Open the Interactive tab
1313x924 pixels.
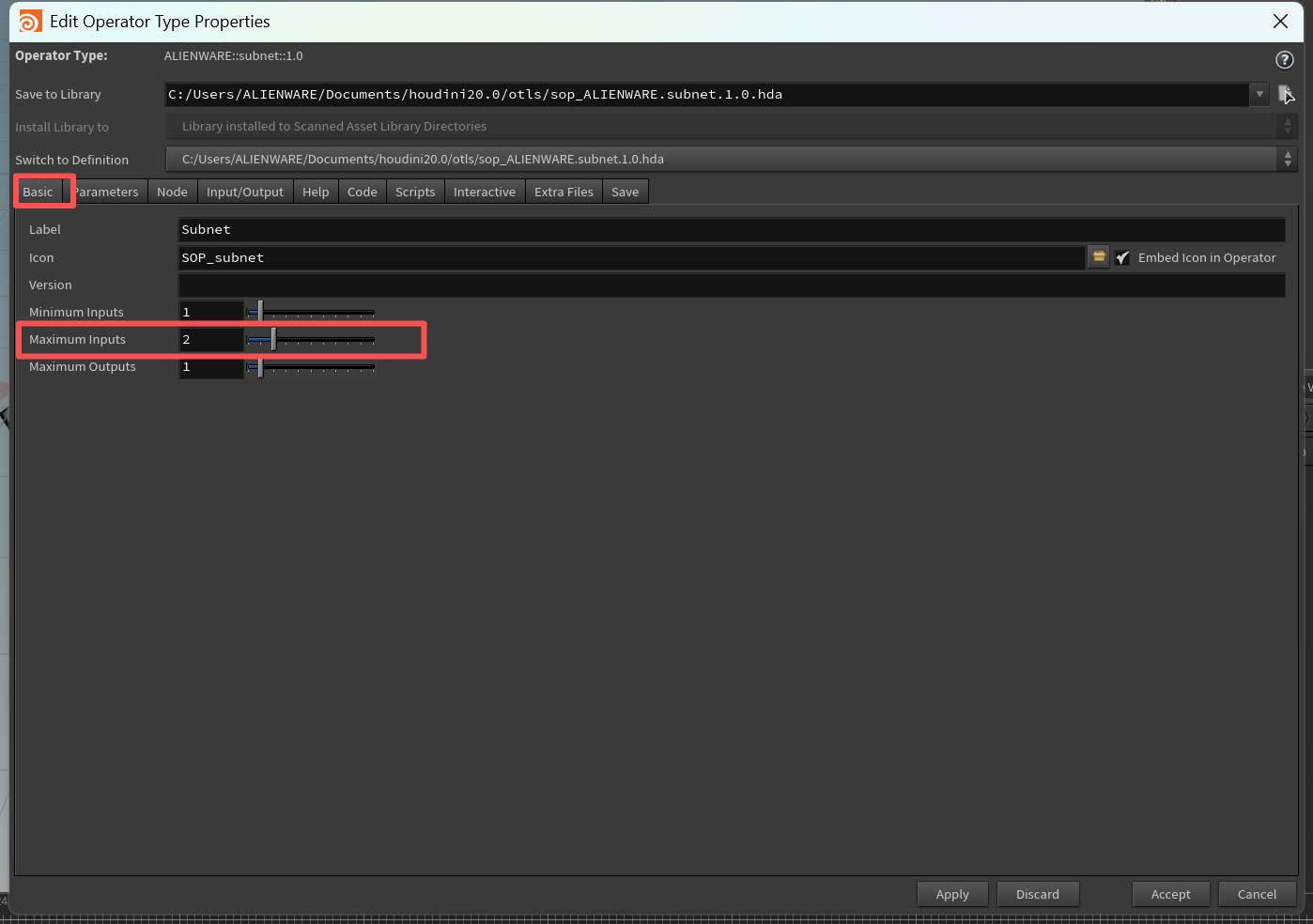[x=485, y=192]
